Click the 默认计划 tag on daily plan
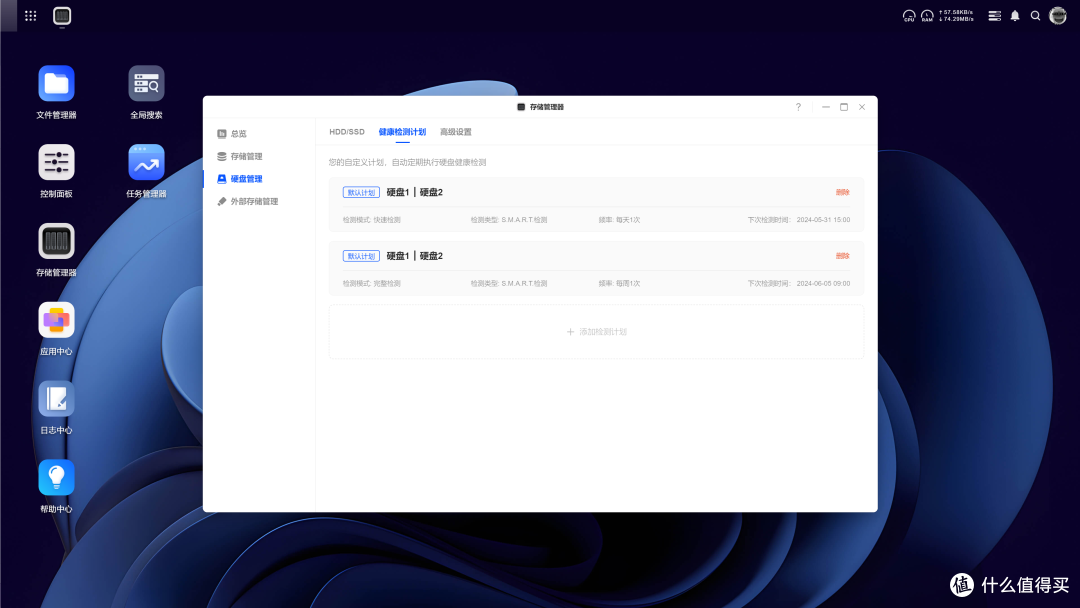1080x608 pixels. point(361,193)
